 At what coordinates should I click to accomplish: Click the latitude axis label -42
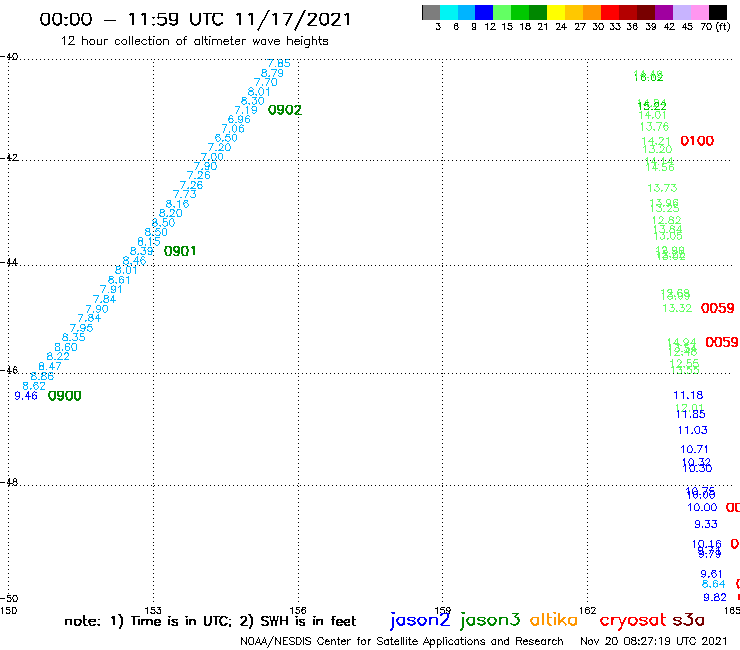tap(9, 158)
